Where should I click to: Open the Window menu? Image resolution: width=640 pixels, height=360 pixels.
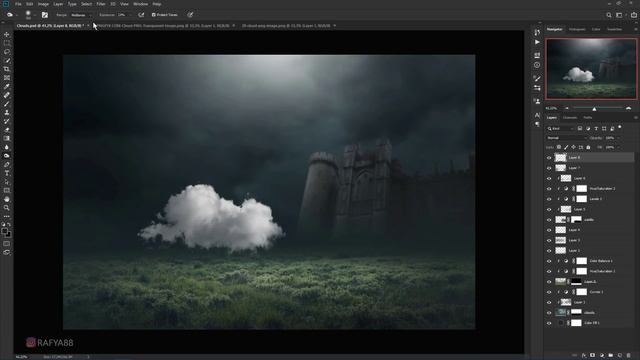click(140, 4)
